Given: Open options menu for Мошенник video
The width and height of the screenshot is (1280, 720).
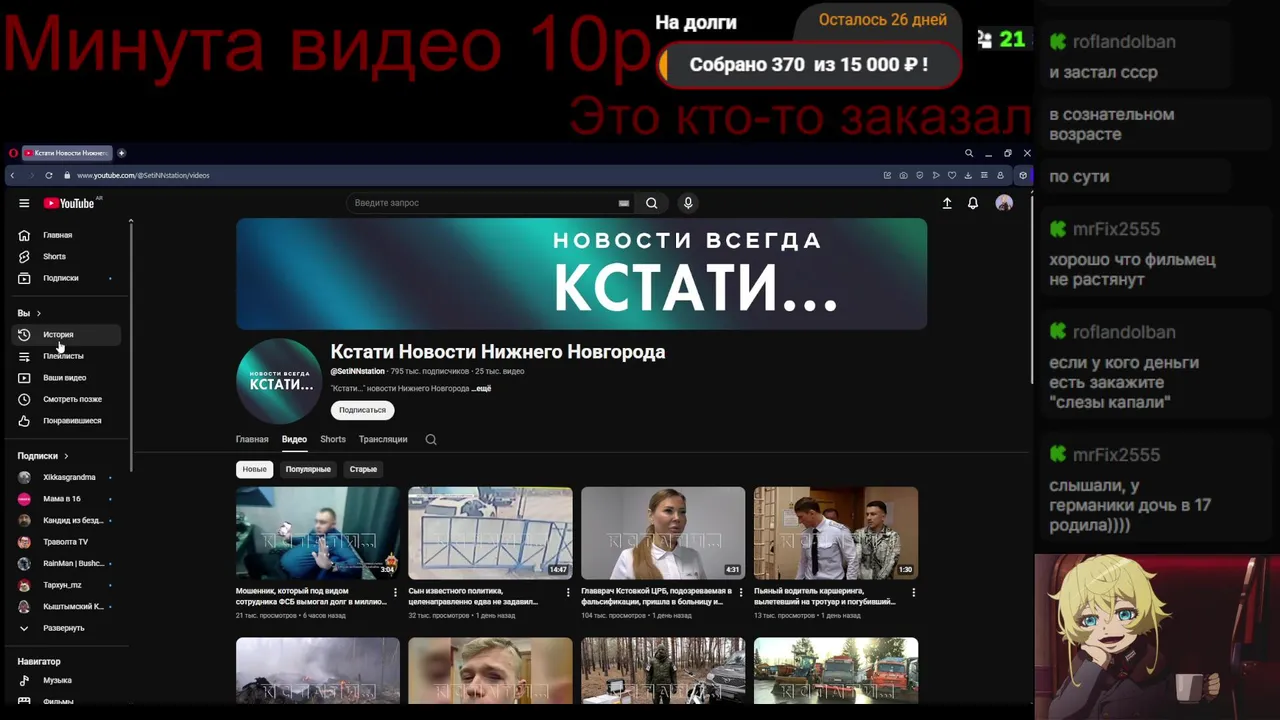Looking at the screenshot, I should [395, 592].
